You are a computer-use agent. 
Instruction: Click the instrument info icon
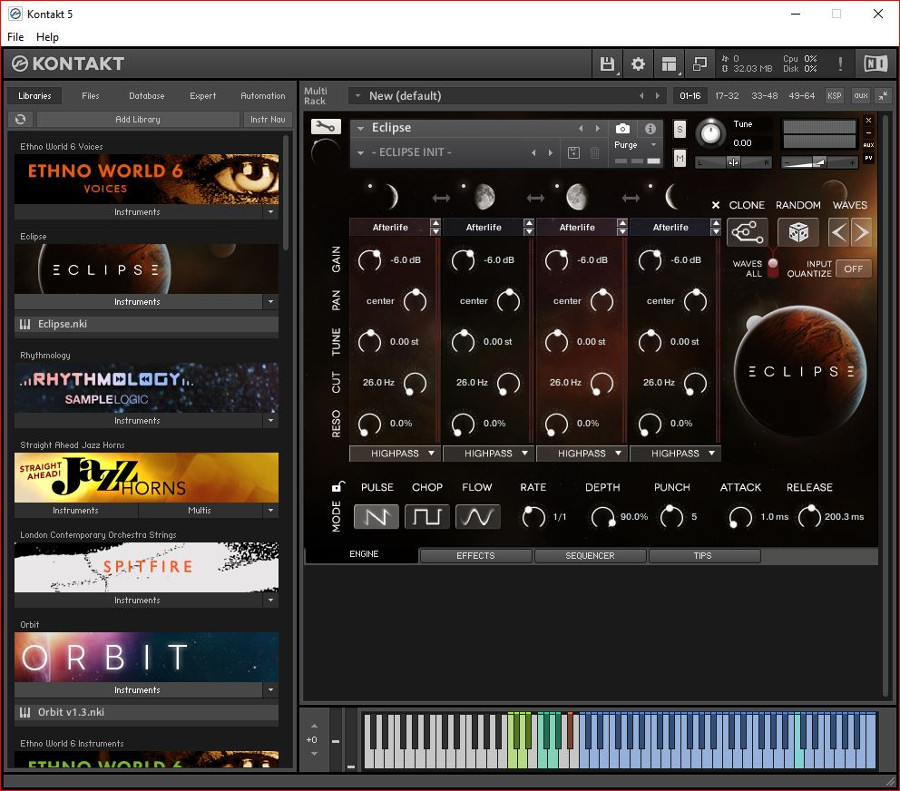coord(650,129)
